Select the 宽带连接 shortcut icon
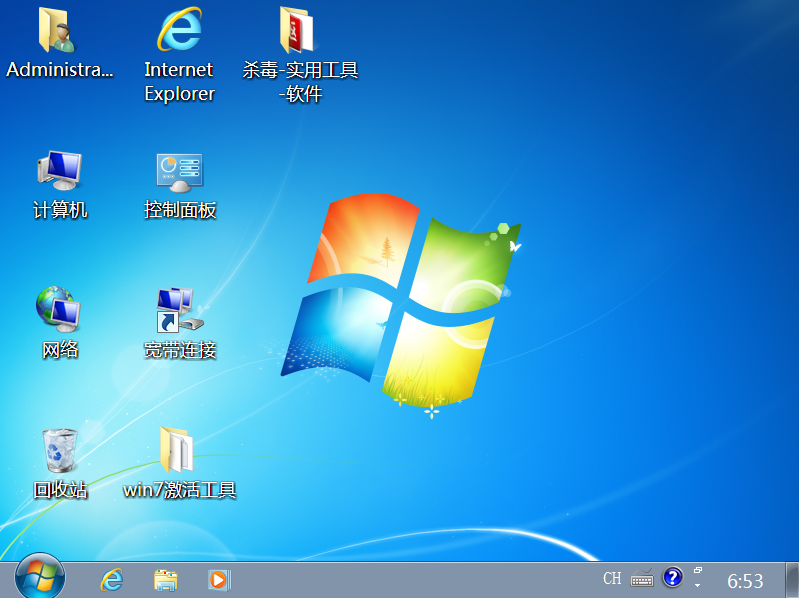This screenshot has width=799, height=598. point(179,311)
